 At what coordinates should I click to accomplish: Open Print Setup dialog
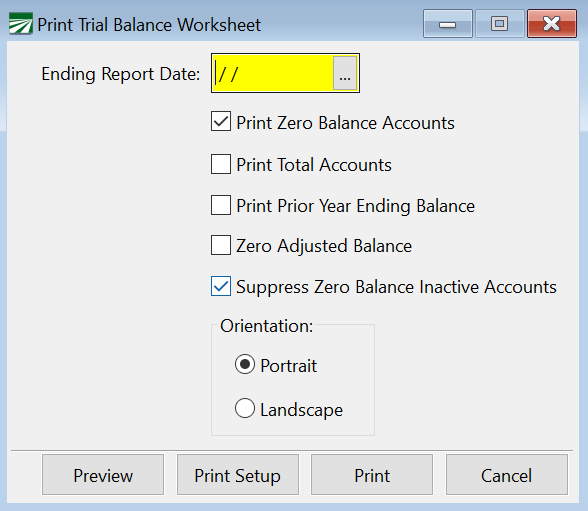coord(238,475)
